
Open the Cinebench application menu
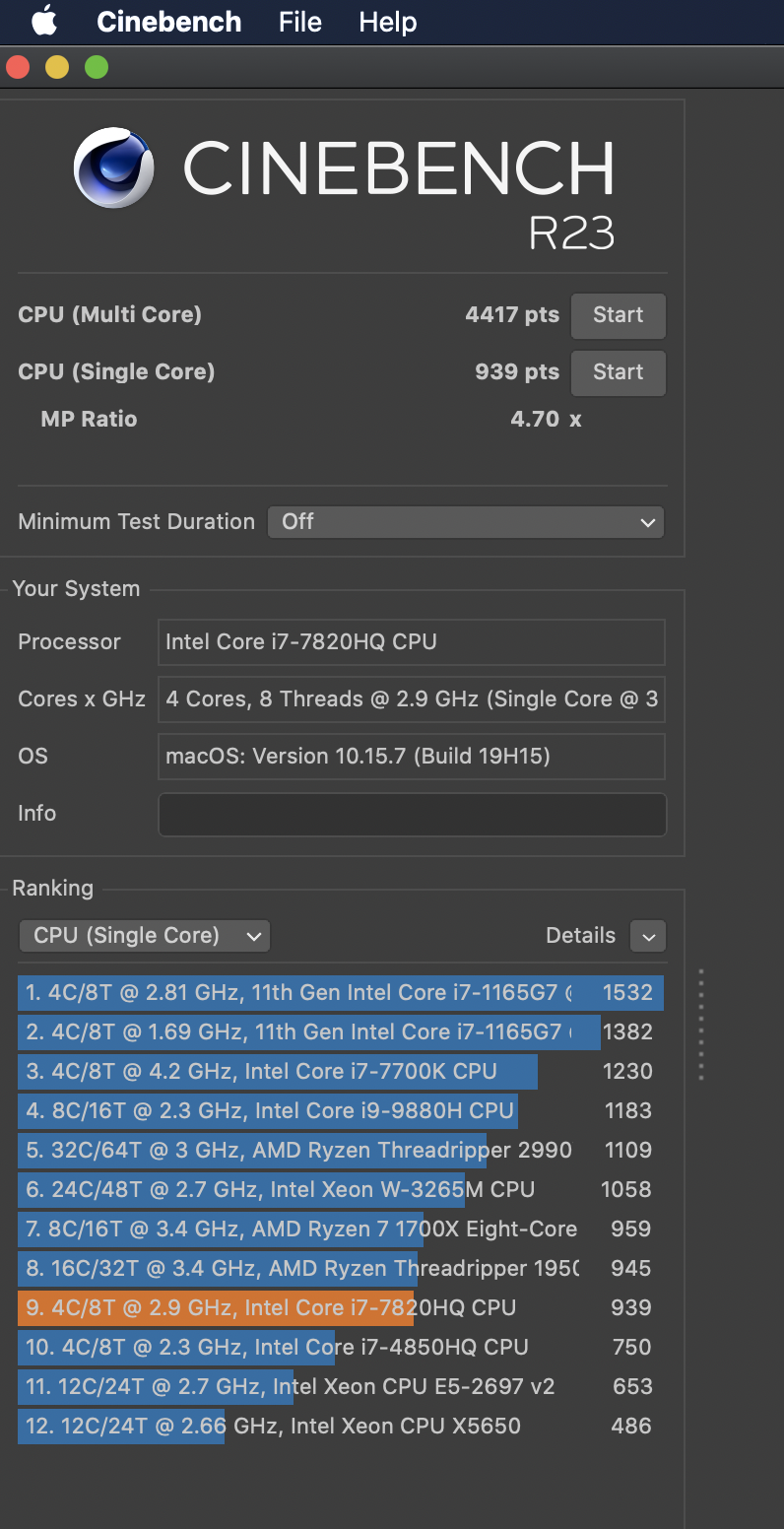coord(168,22)
